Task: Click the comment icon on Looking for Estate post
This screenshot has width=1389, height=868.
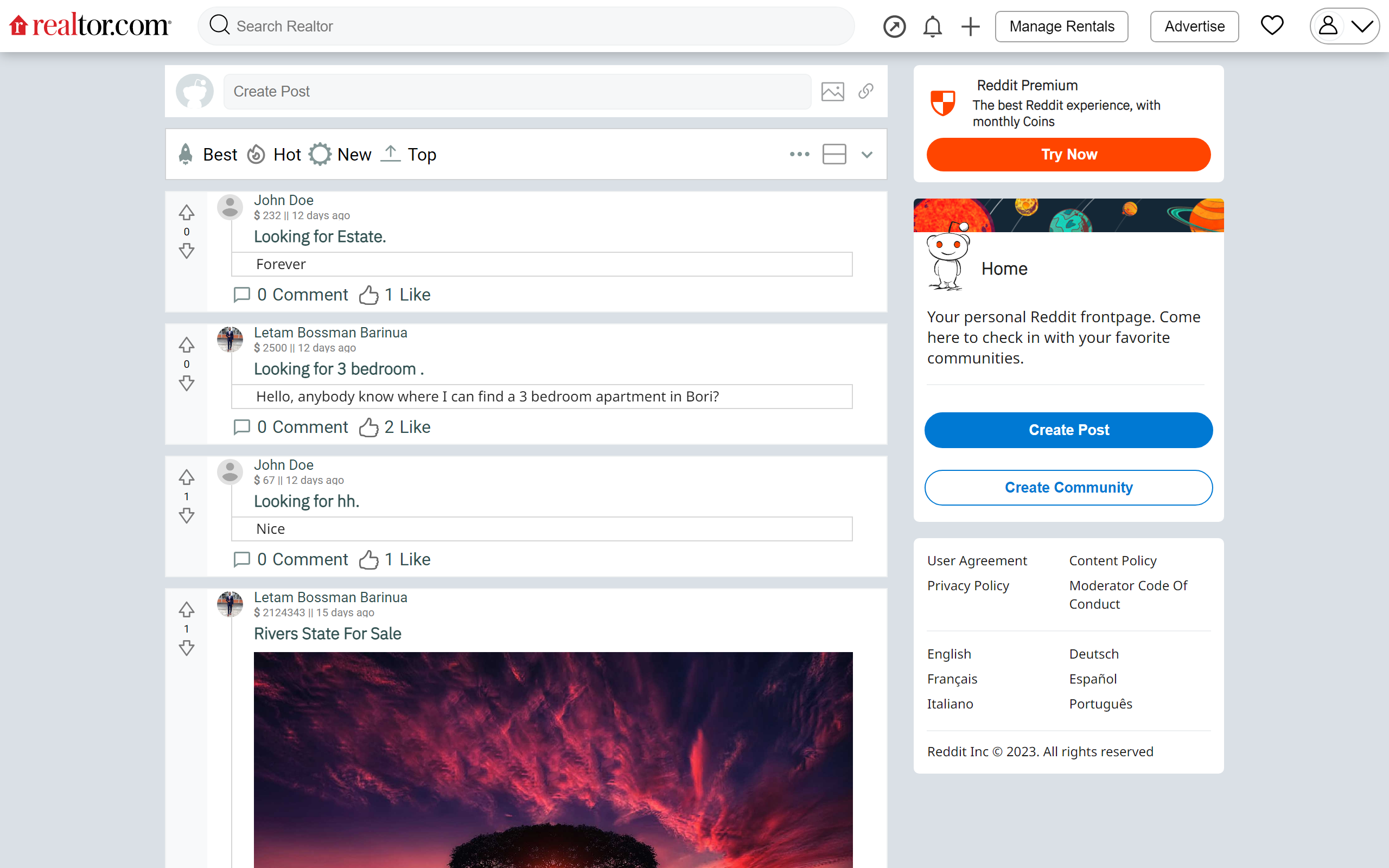Action: 241,295
